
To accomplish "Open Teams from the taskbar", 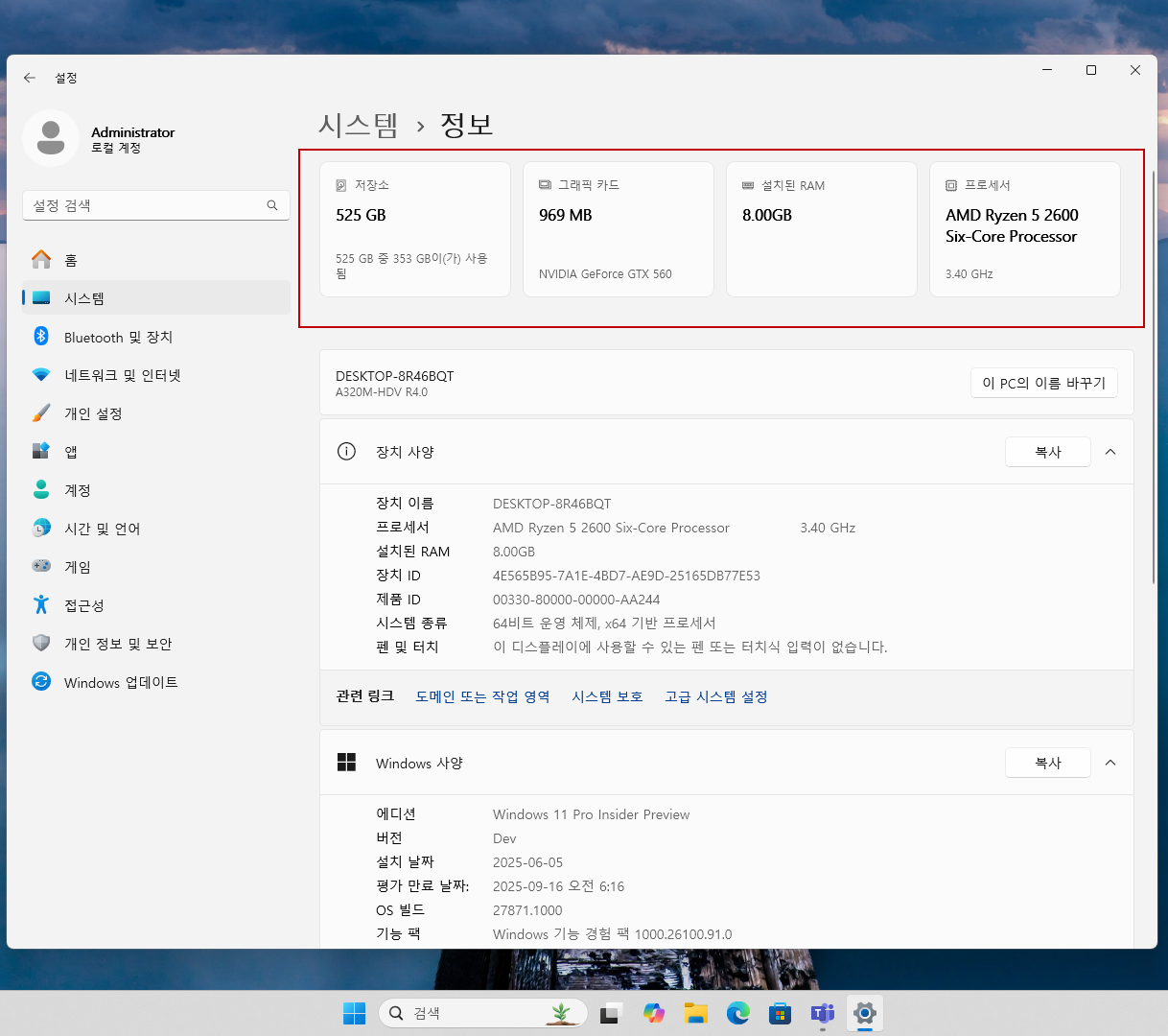I will tap(823, 1013).
